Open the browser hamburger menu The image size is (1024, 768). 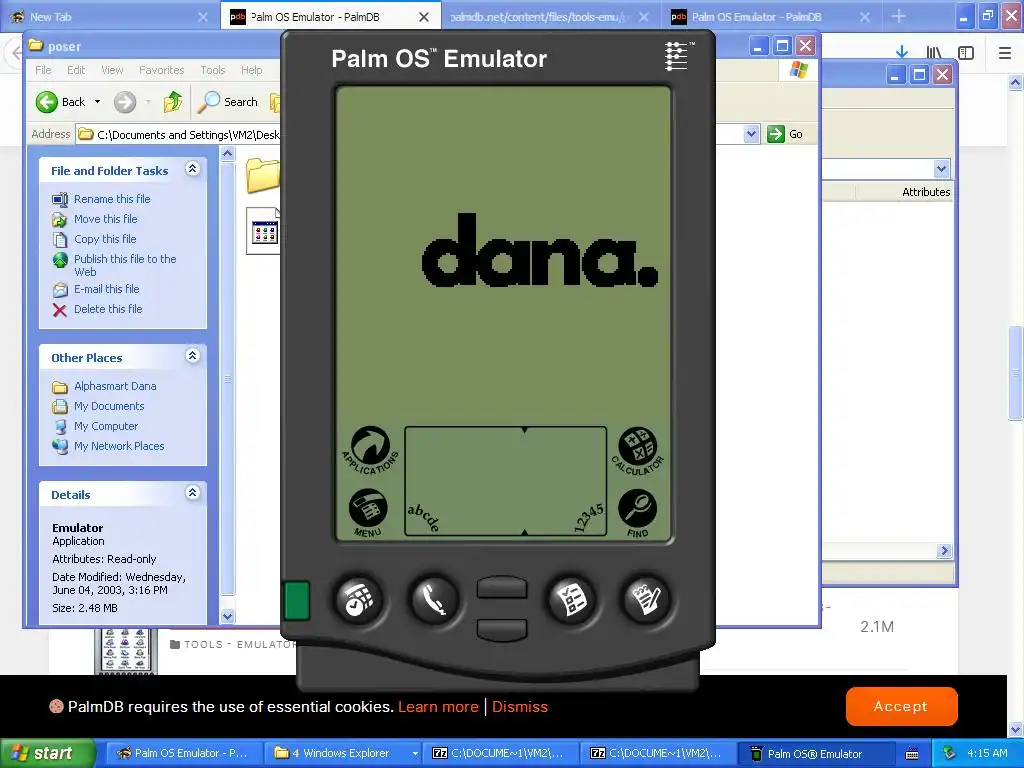[1005, 52]
